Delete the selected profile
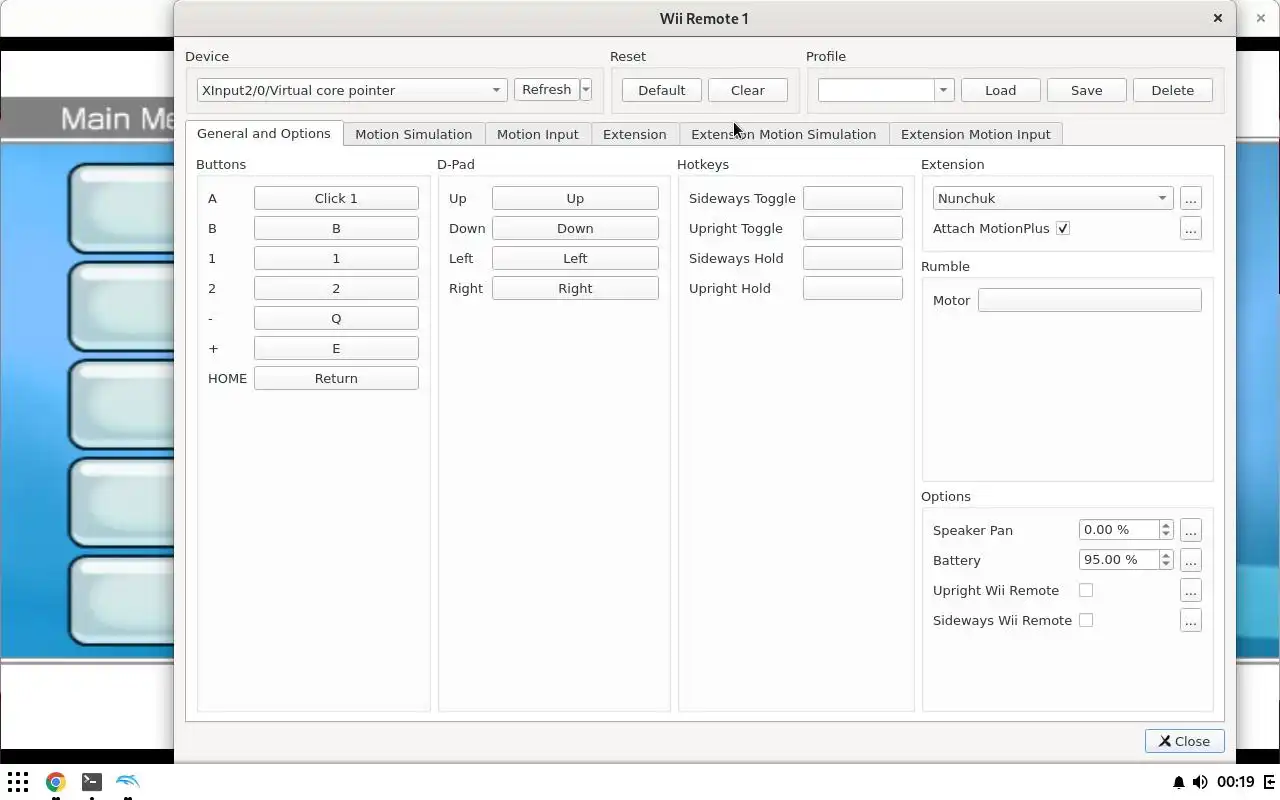The width and height of the screenshot is (1280, 800). (1173, 90)
